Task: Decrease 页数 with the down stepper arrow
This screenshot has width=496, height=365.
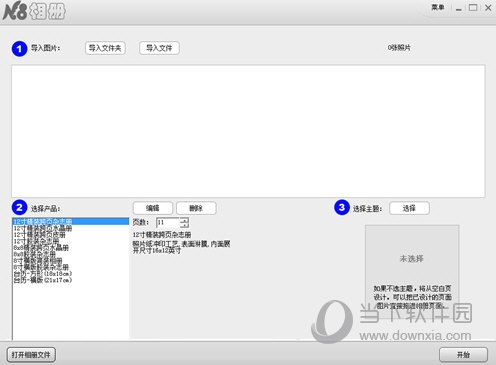Action: tap(184, 225)
